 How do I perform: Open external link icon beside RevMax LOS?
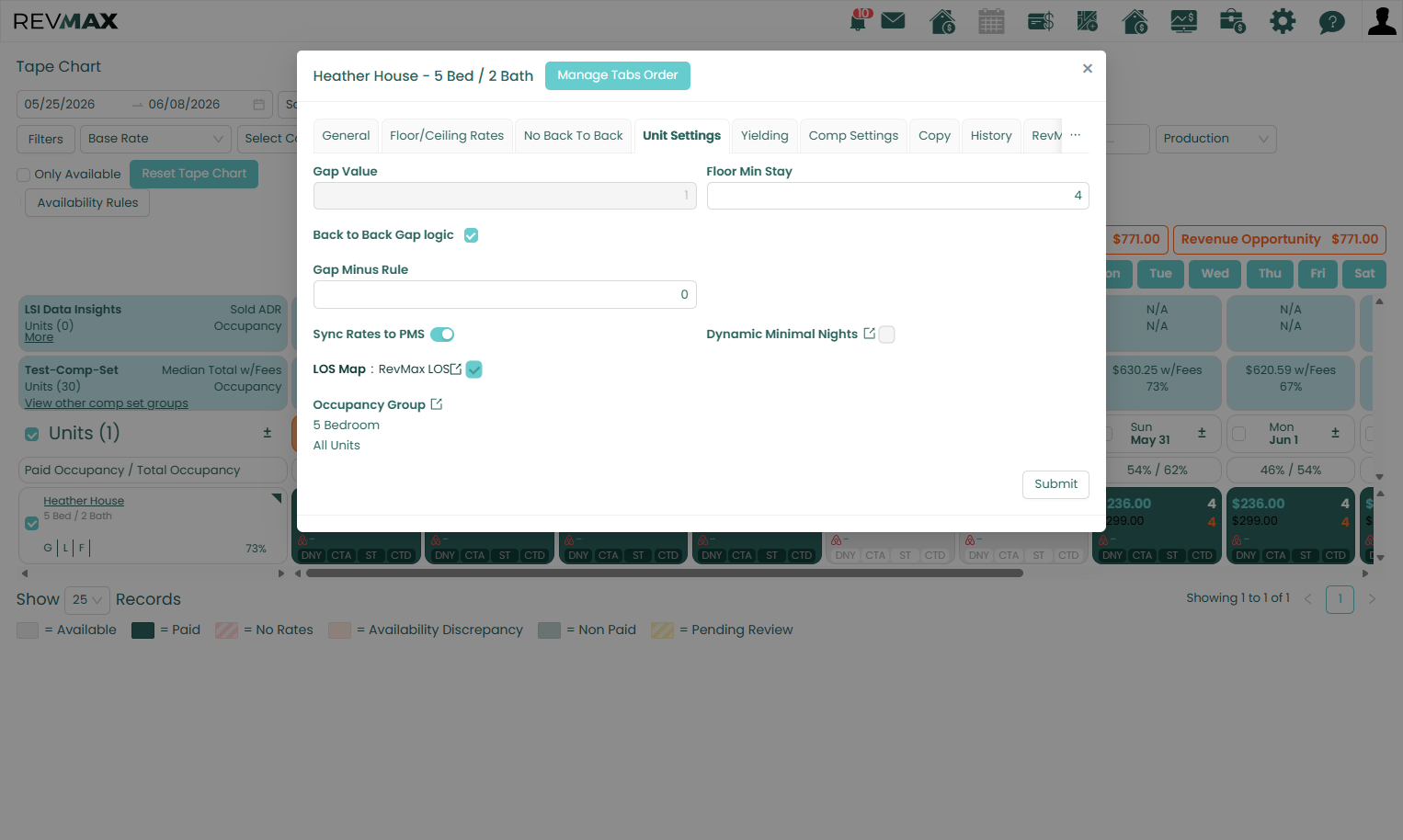tap(456, 369)
